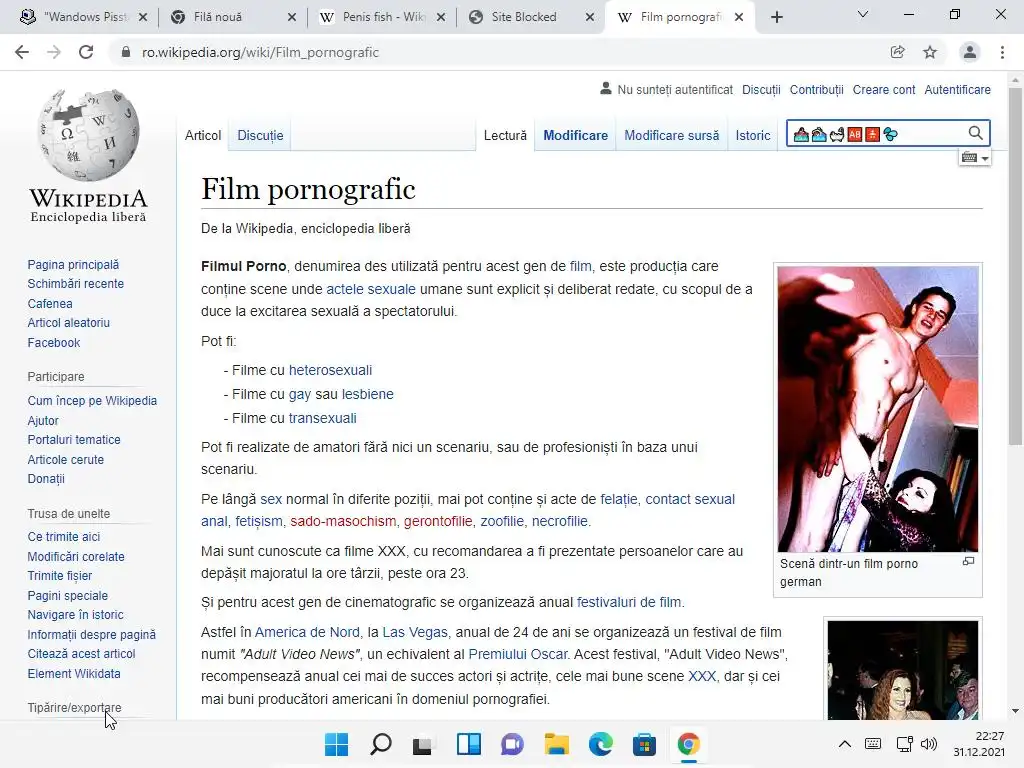Open the Istoric history tab

pos(753,135)
